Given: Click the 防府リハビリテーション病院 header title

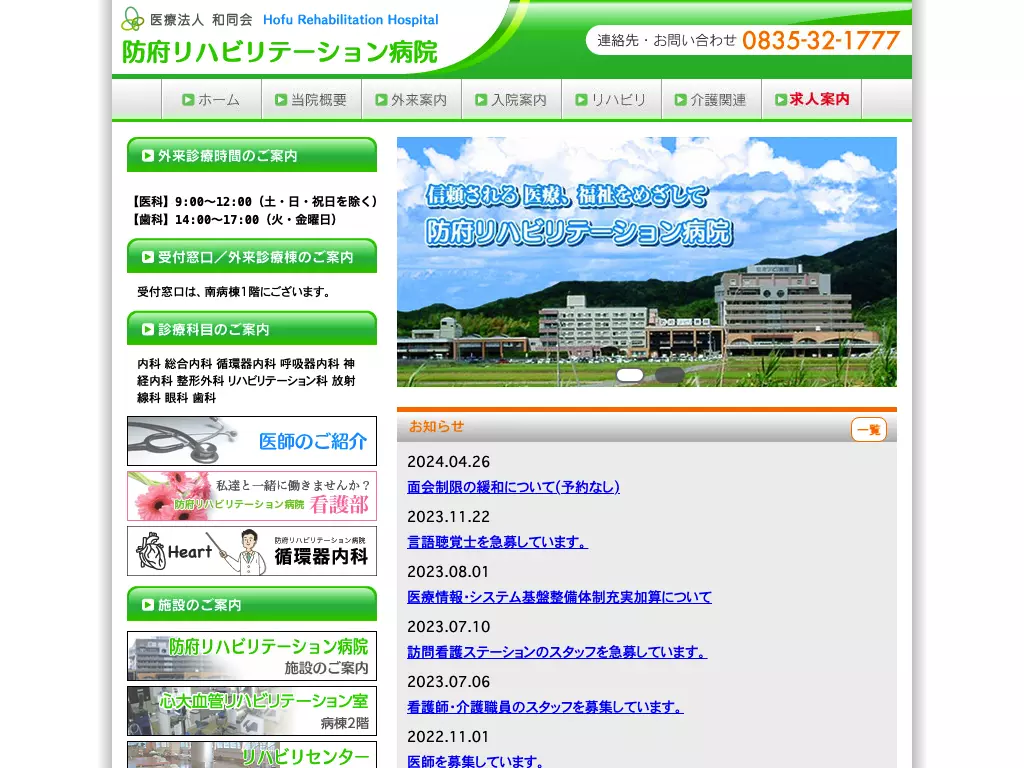Looking at the screenshot, I should pyautogui.click(x=280, y=52).
